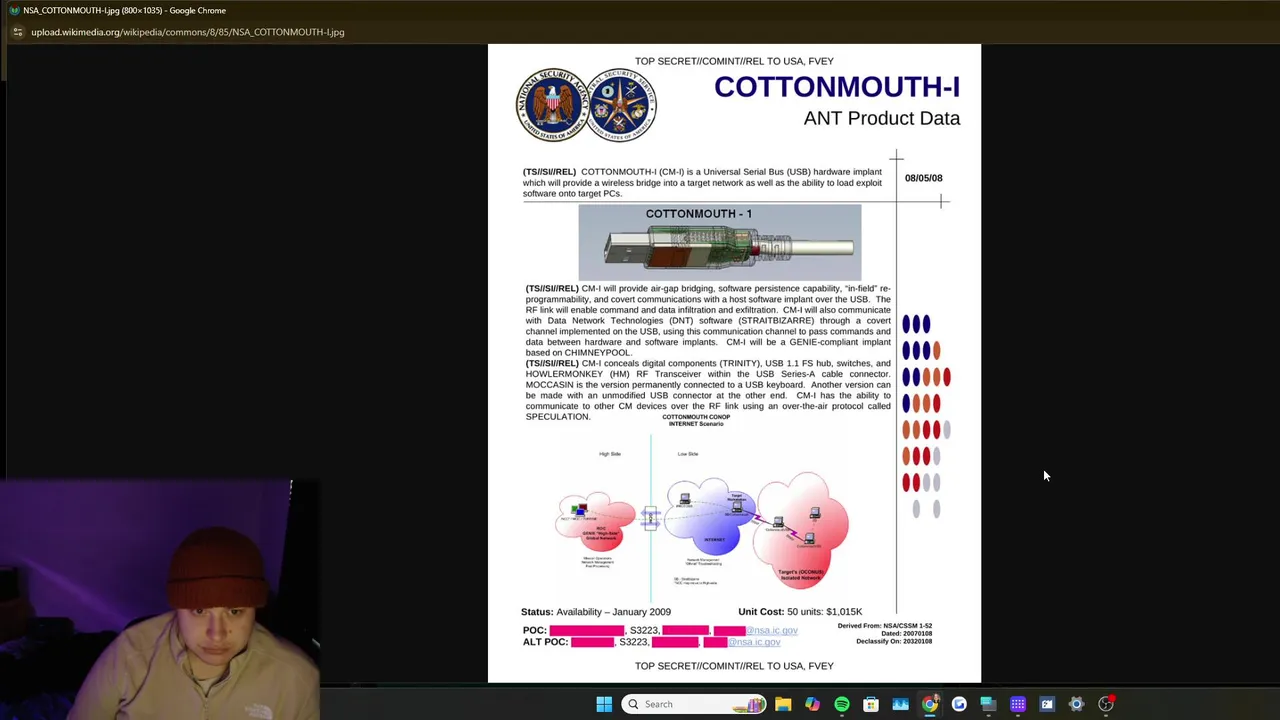Image resolution: width=1280 pixels, height=720 pixels.
Task: Open the blue chart app in the taskbar
Action: pyautogui.click(x=900, y=704)
